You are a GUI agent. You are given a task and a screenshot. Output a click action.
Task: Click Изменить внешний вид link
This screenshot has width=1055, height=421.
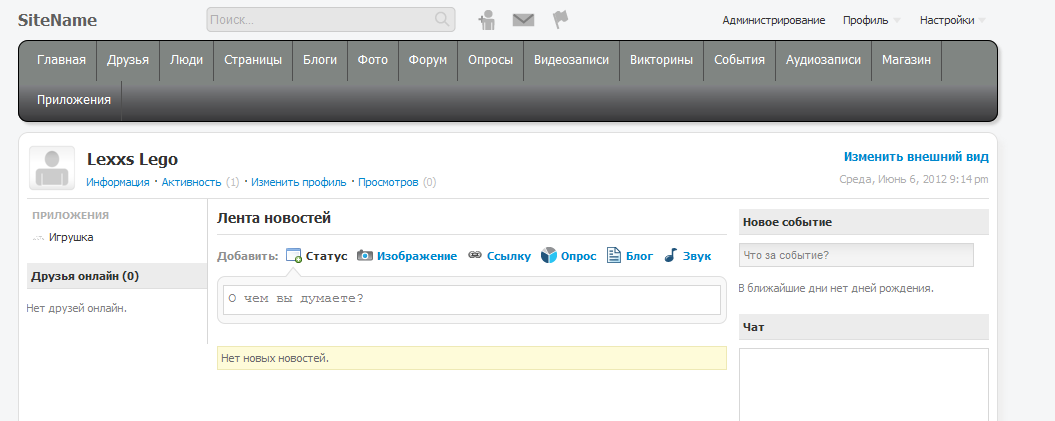point(916,157)
